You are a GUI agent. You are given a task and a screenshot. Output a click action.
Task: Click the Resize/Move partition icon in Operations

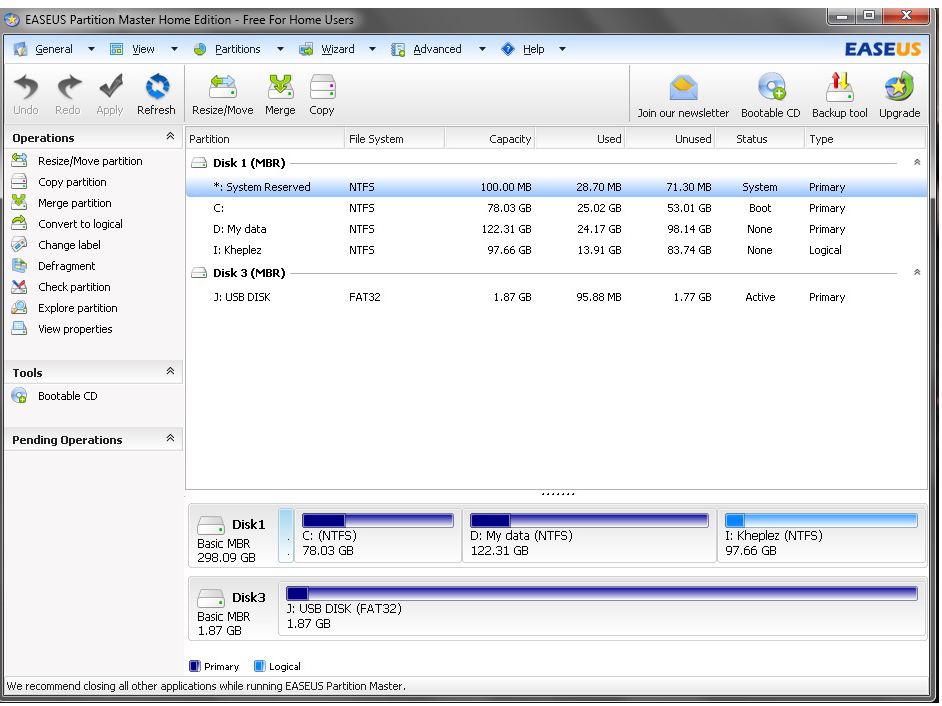(19, 160)
